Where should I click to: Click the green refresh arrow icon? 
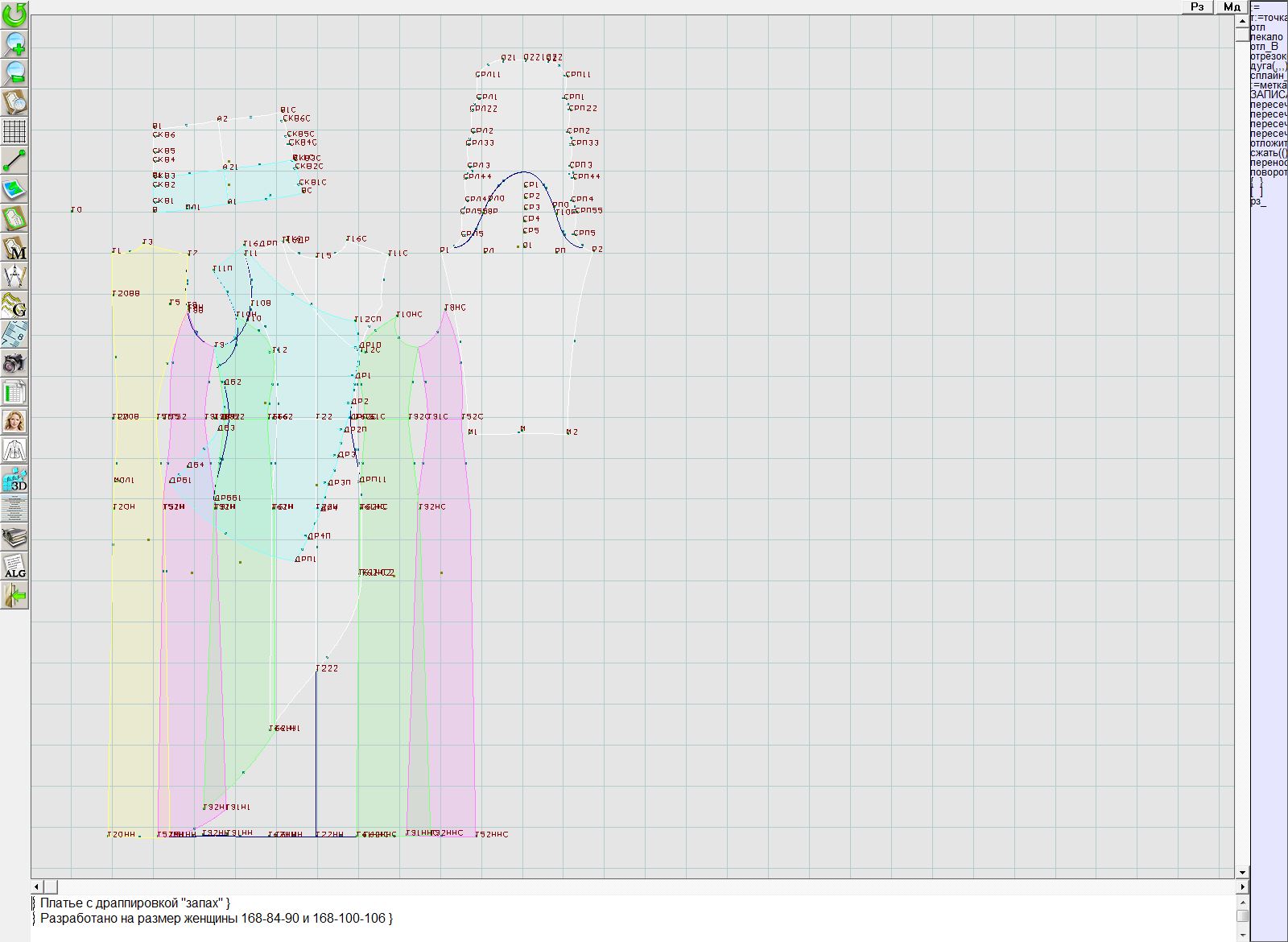point(14,14)
